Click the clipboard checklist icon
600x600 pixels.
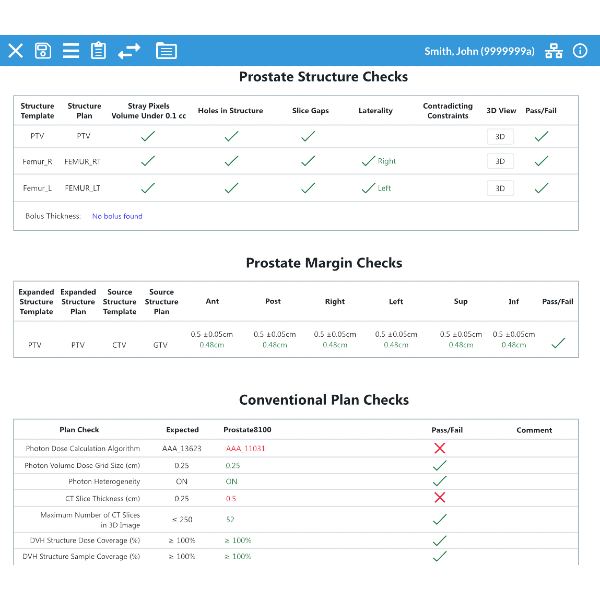pyautogui.click(x=98, y=51)
